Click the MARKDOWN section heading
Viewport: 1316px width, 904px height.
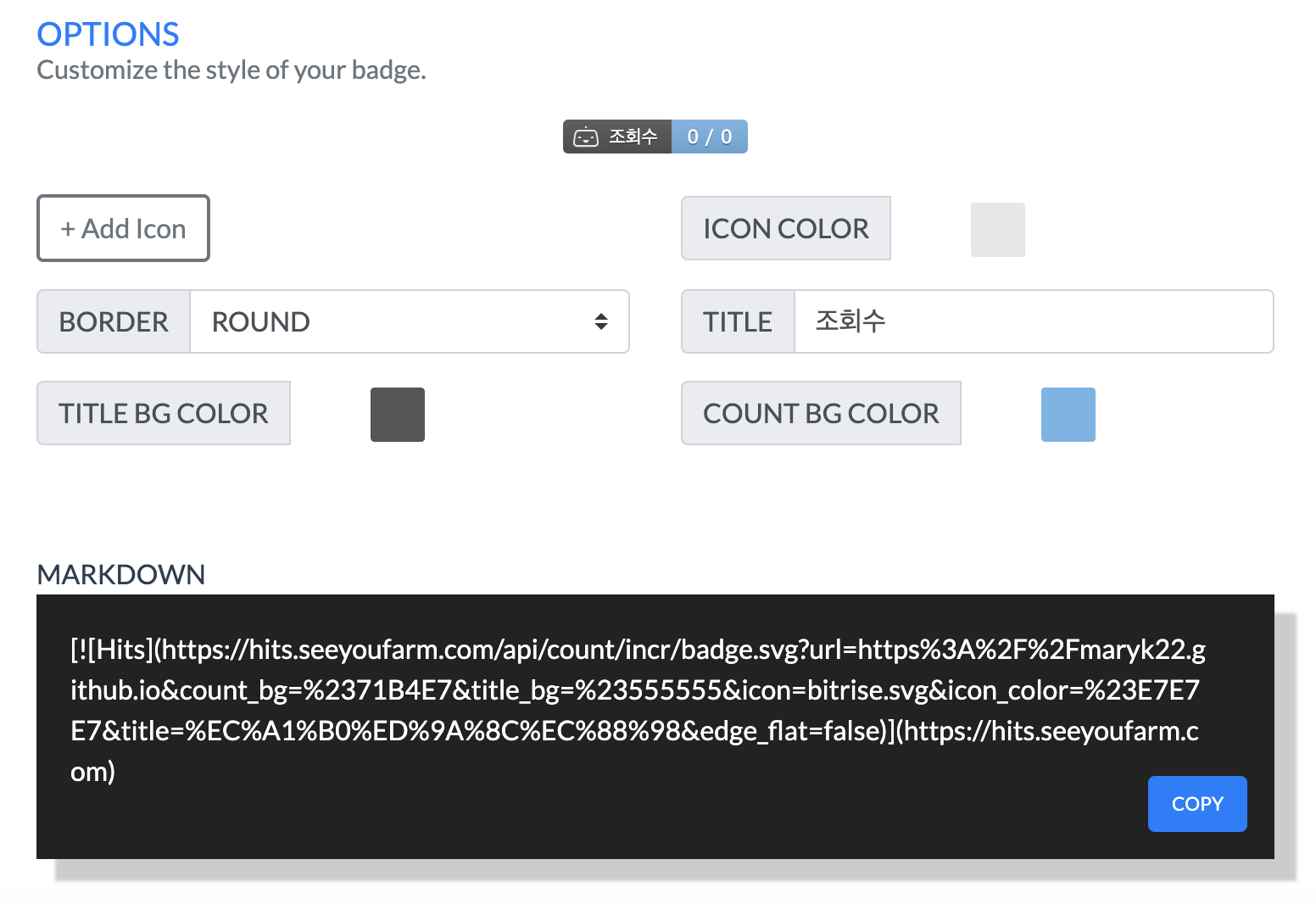click(x=121, y=574)
